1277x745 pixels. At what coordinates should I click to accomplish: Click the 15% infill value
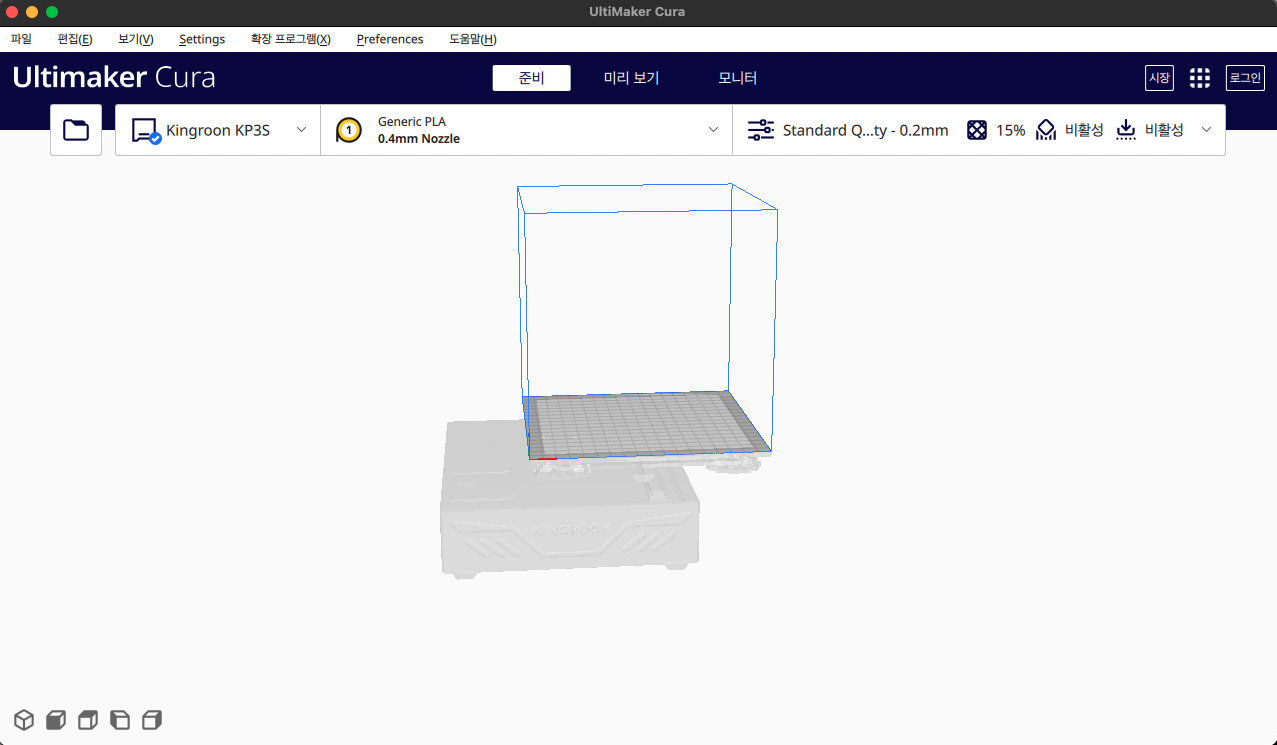[1010, 130]
